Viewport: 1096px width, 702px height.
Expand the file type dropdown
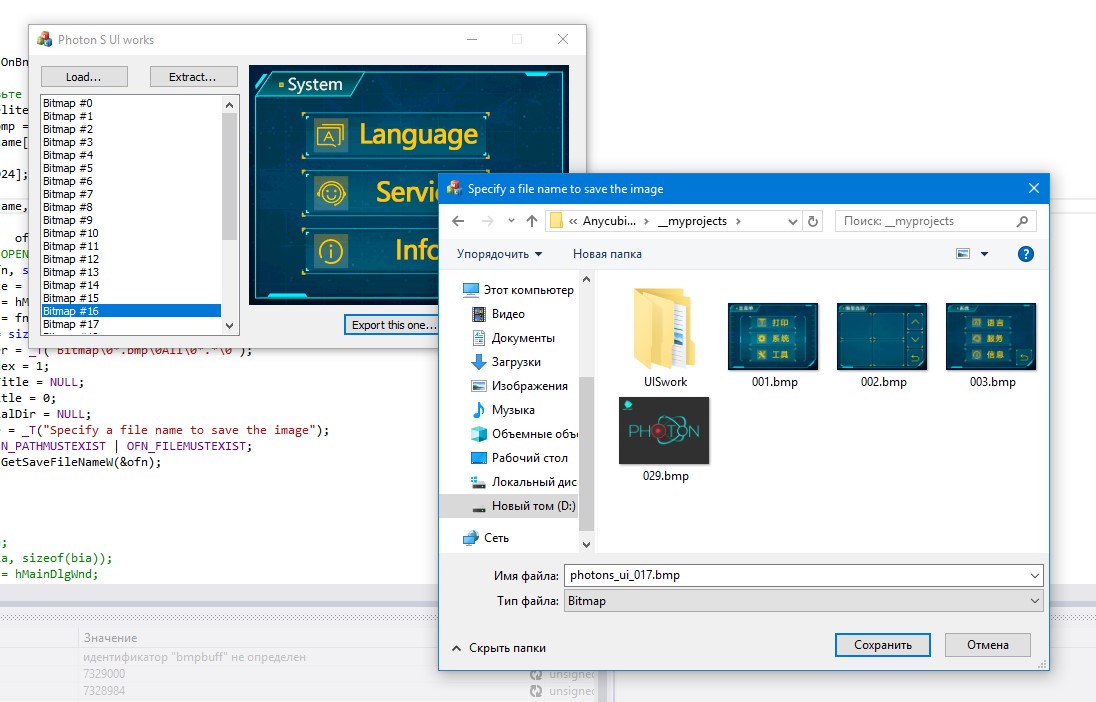tap(1033, 601)
